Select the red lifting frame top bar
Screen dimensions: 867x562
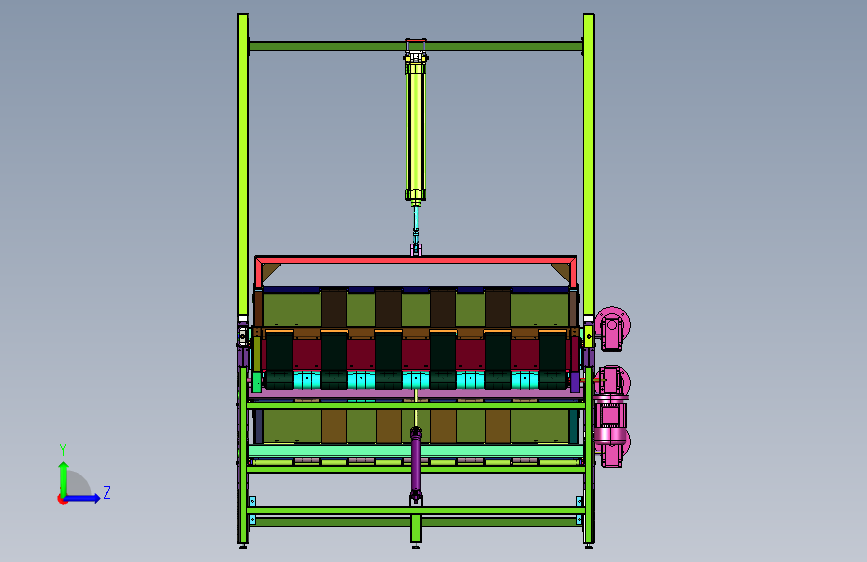(415, 260)
